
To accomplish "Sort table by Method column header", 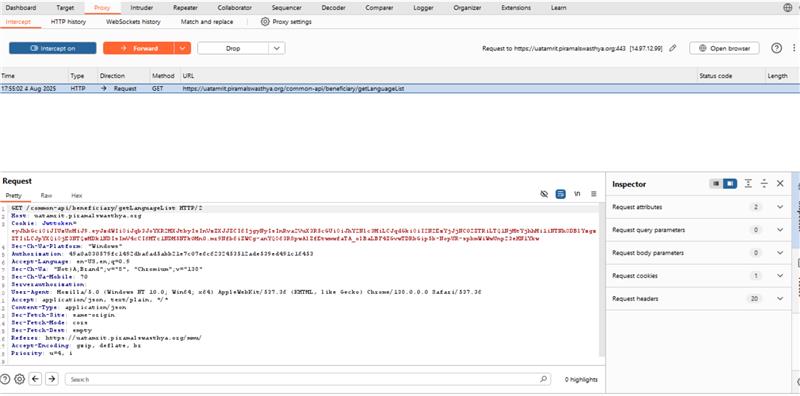I will tap(165, 76).
